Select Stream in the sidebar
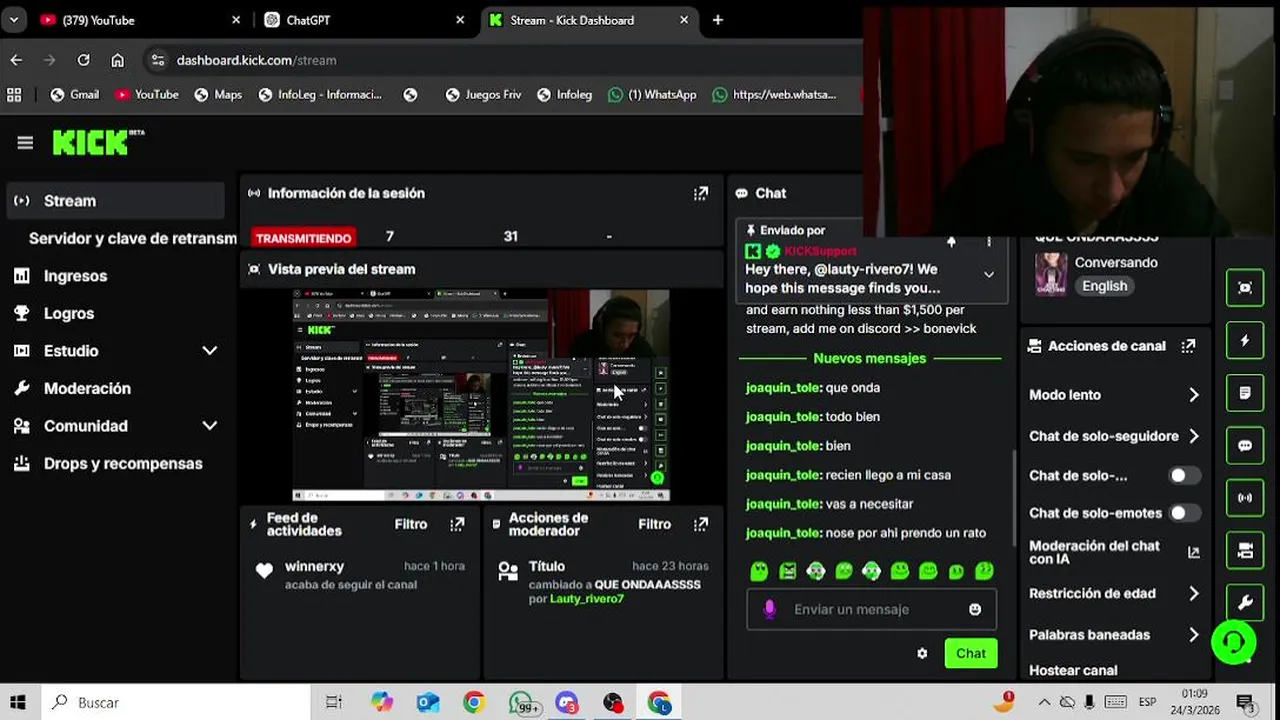The image size is (1280, 720). tap(116, 201)
